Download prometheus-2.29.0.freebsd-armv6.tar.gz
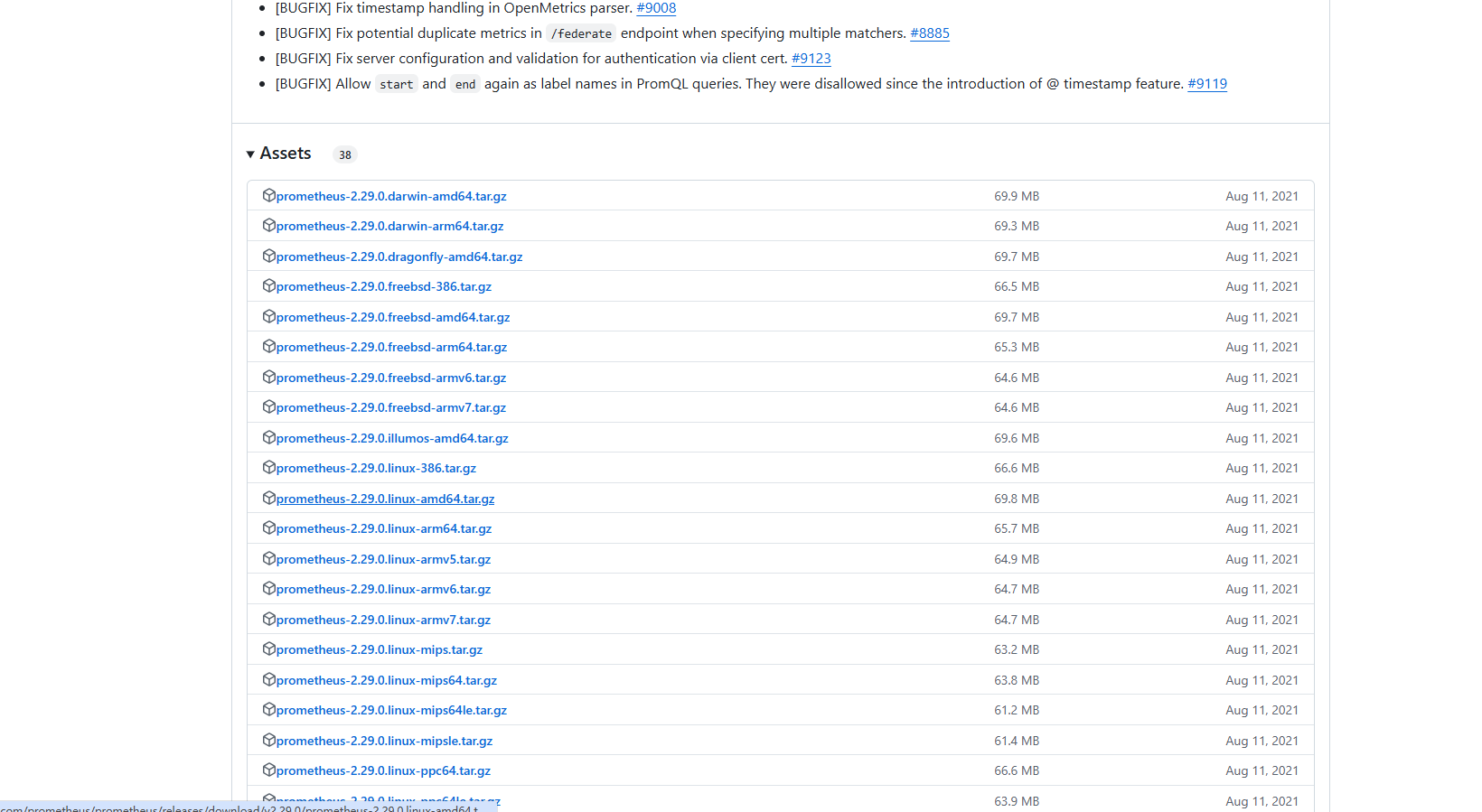The height and width of the screenshot is (812, 1482). click(x=391, y=378)
